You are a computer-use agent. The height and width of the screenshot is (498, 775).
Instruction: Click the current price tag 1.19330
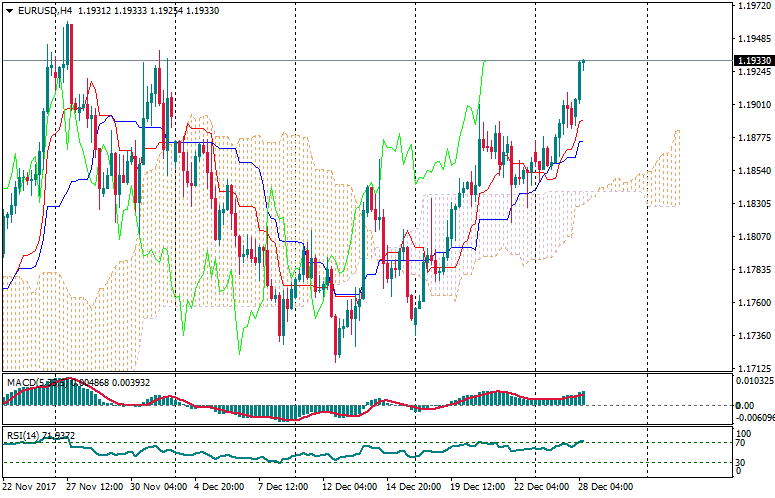(753, 60)
